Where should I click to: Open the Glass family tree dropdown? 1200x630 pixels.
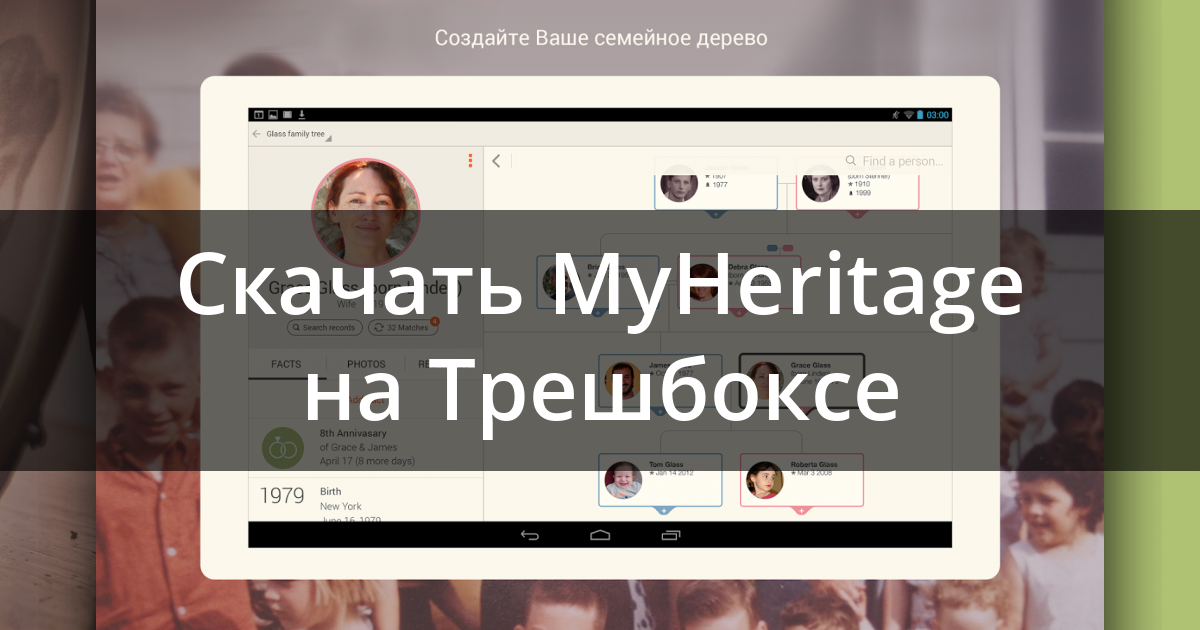297,134
